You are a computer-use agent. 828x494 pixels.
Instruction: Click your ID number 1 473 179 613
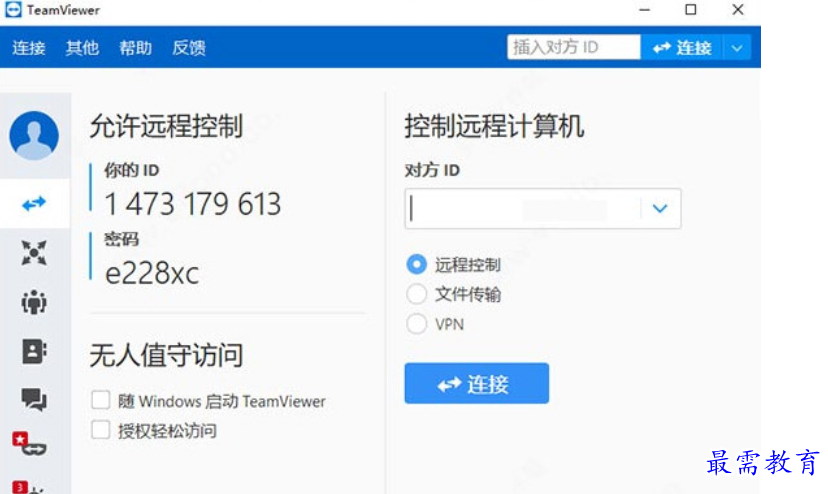click(193, 204)
